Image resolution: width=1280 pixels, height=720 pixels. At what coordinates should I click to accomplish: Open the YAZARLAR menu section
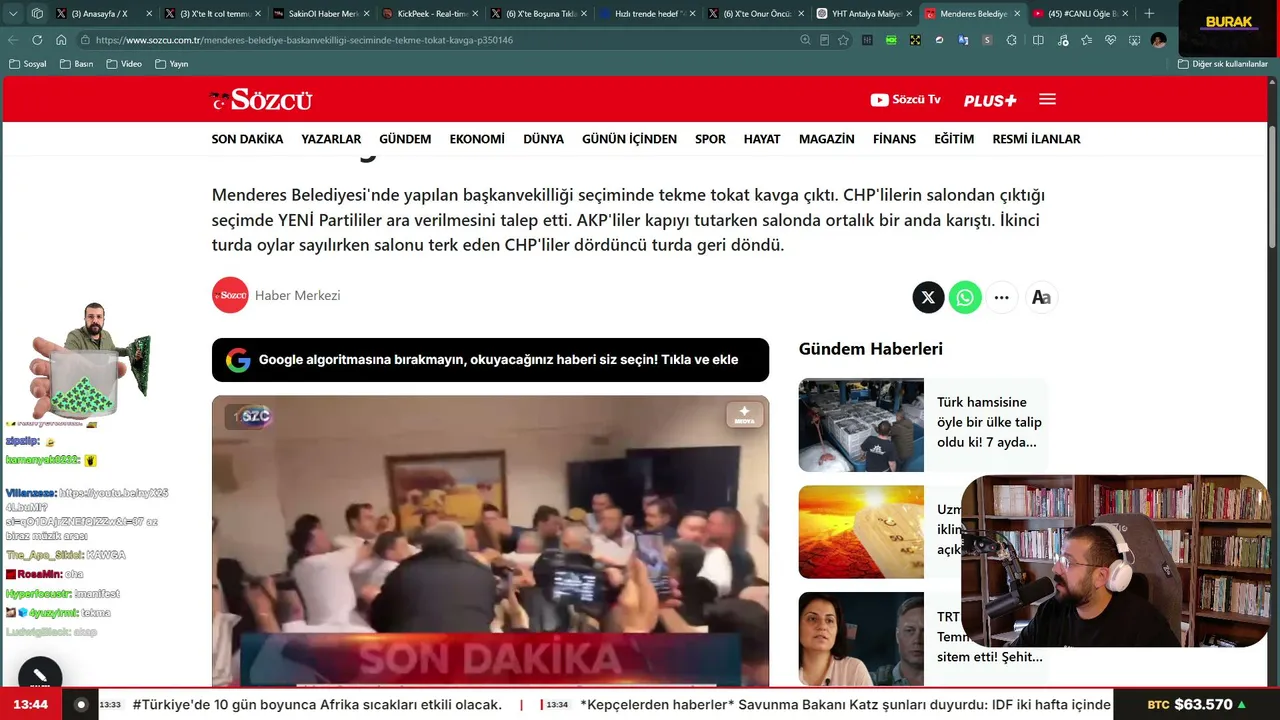click(x=331, y=139)
